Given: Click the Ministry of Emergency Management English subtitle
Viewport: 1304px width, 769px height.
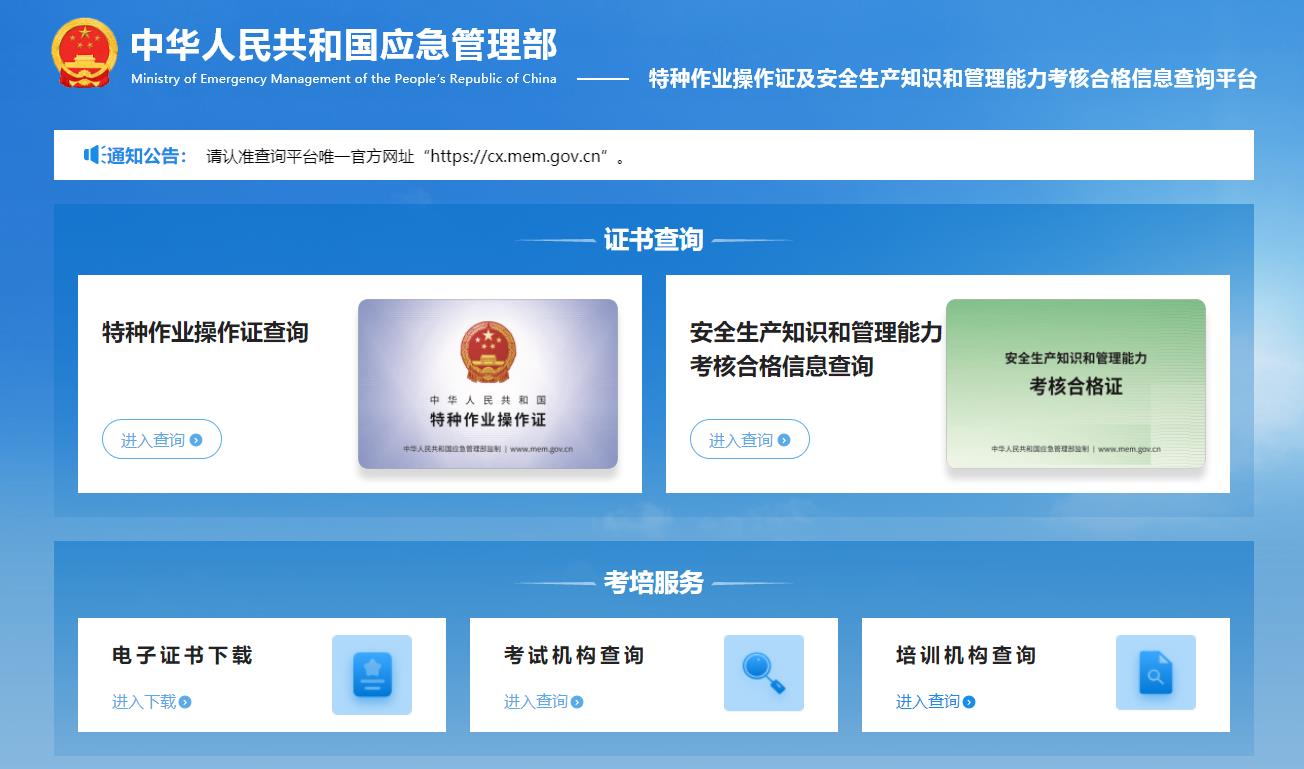Looking at the screenshot, I should (344, 79).
